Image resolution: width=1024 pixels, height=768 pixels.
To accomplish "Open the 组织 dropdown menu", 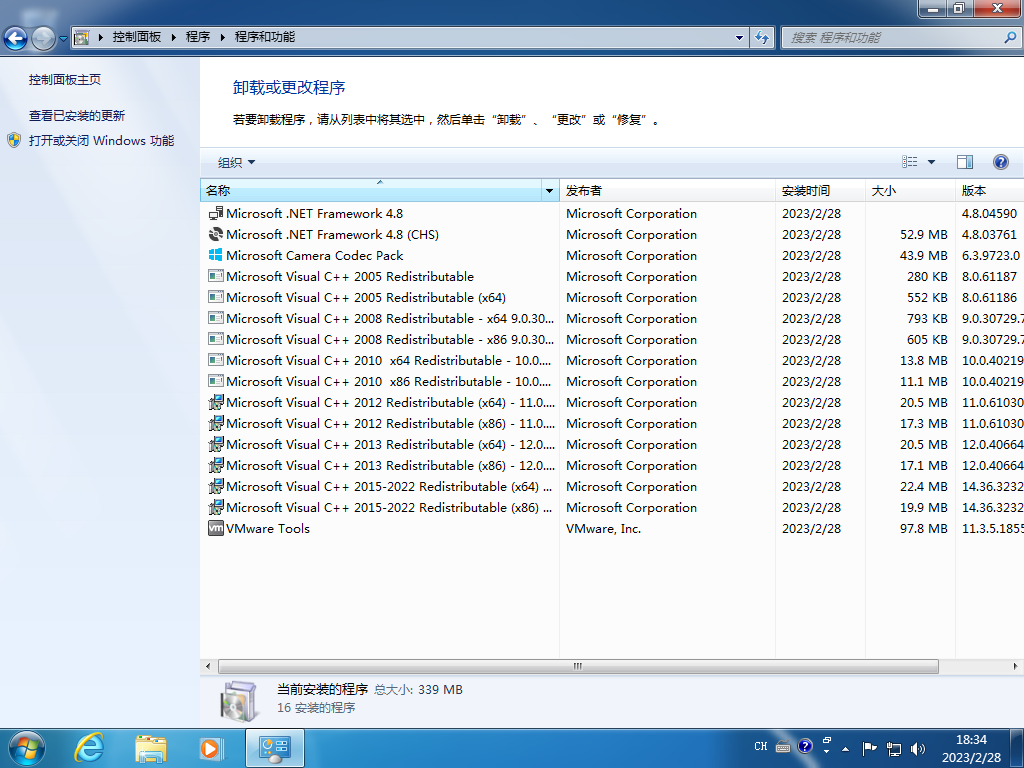I will pos(236,162).
